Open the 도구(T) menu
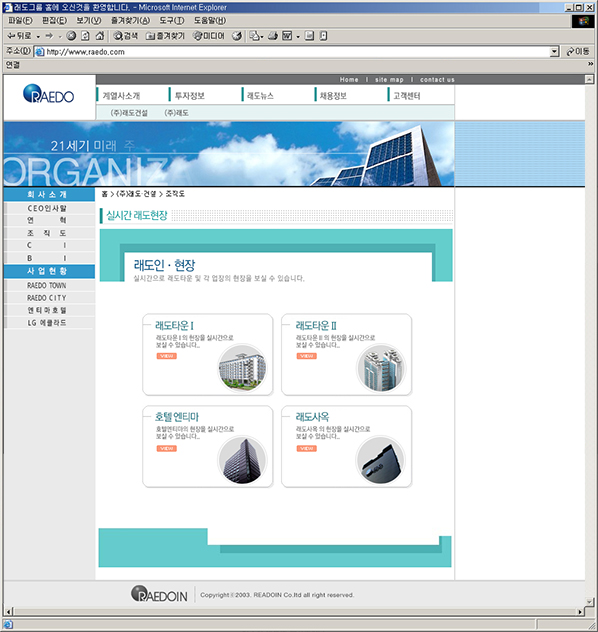Viewport: 598px width, 632px height. (x=172, y=21)
